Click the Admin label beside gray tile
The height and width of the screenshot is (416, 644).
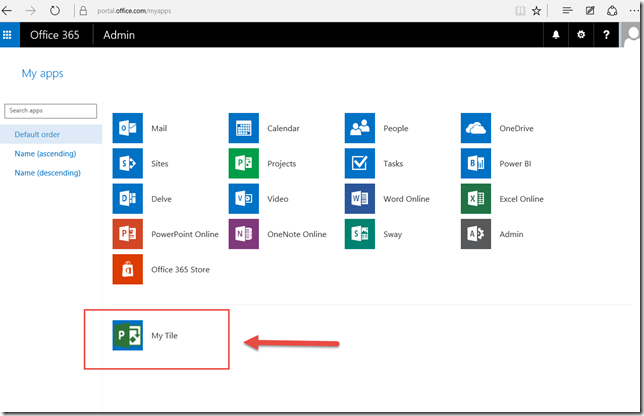pyautogui.click(x=511, y=234)
